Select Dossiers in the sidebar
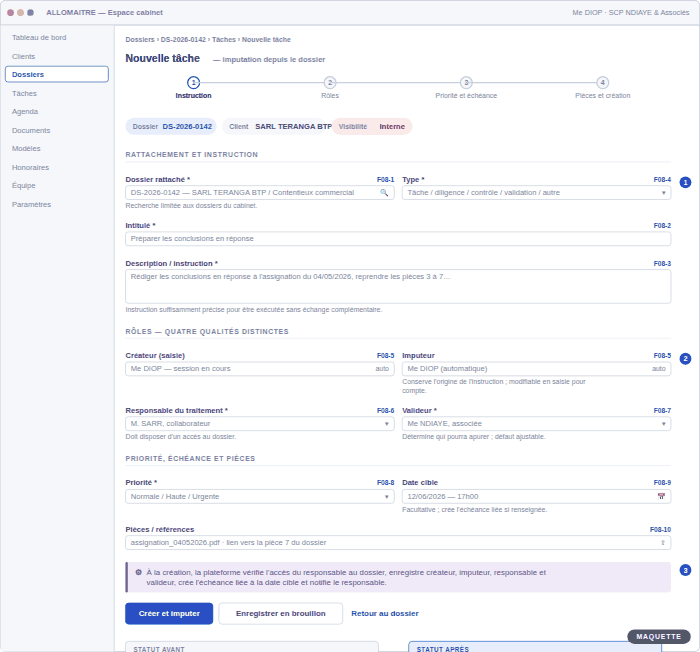The height and width of the screenshot is (652, 700). 57,74
